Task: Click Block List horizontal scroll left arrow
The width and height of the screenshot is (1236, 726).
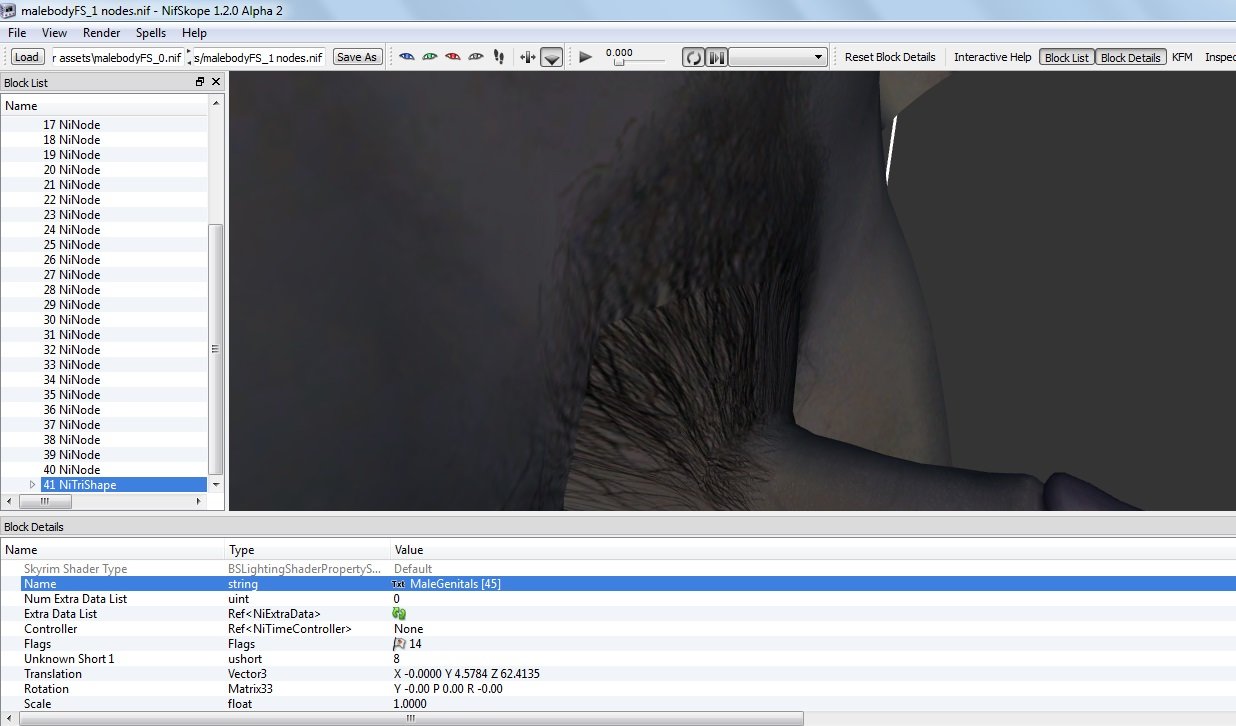Action: pyautogui.click(x=9, y=502)
